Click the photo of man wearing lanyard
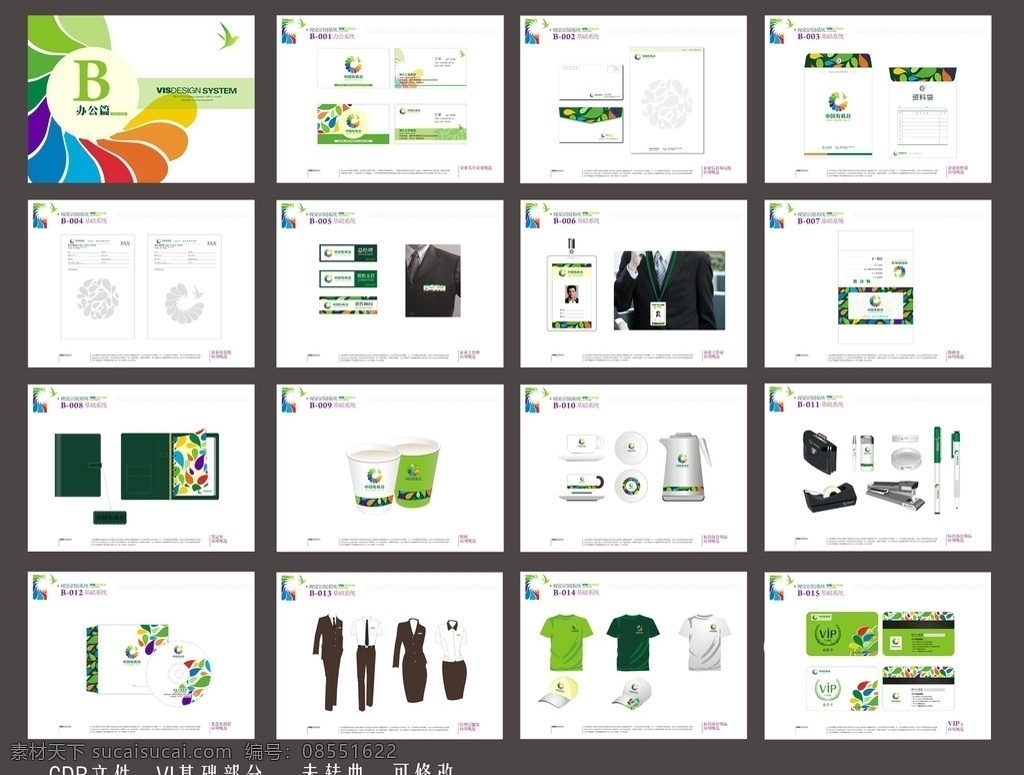The height and width of the screenshot is (775, 1024). click(669, 291)
